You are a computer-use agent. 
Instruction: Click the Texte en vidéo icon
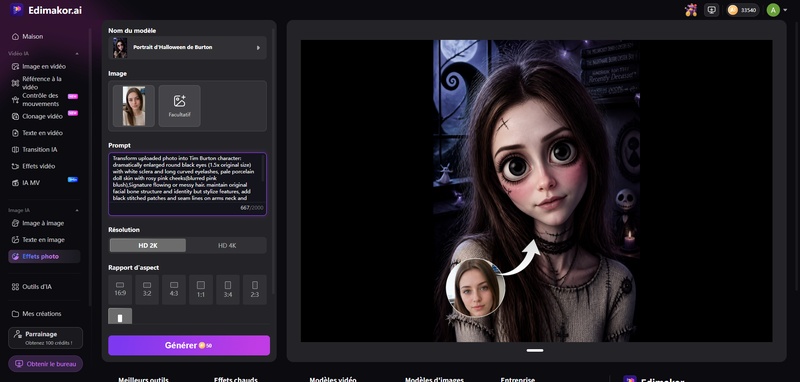(15, 133)
